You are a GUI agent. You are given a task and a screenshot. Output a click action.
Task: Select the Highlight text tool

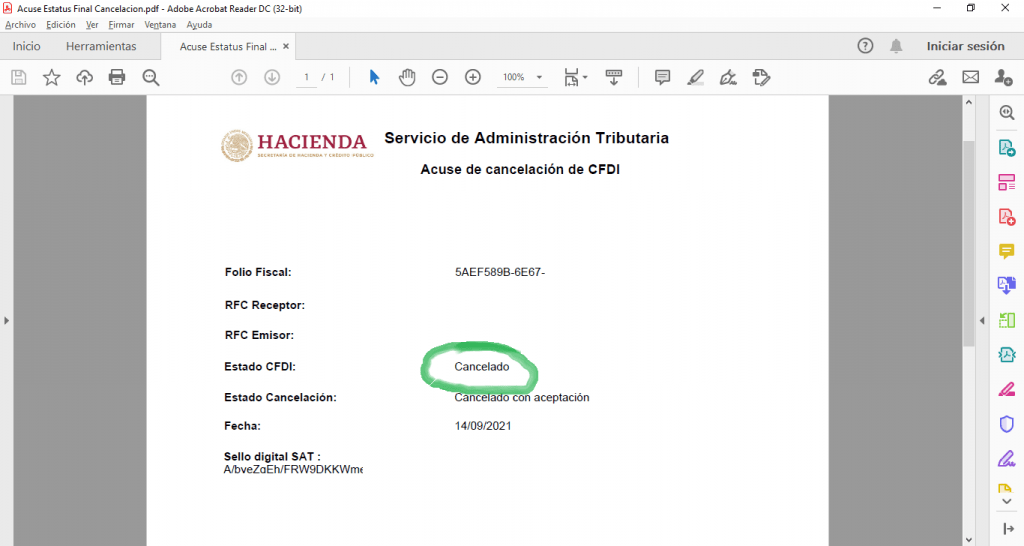696,78
